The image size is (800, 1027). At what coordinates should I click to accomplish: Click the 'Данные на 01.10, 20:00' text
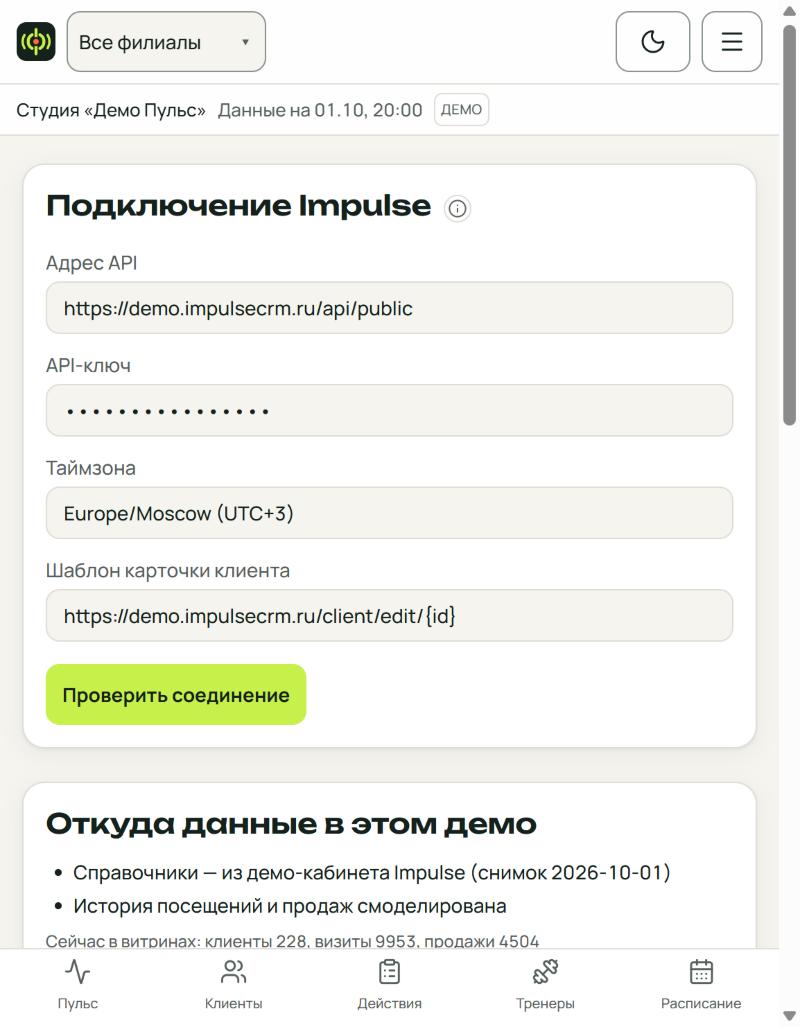coord(320,110)
